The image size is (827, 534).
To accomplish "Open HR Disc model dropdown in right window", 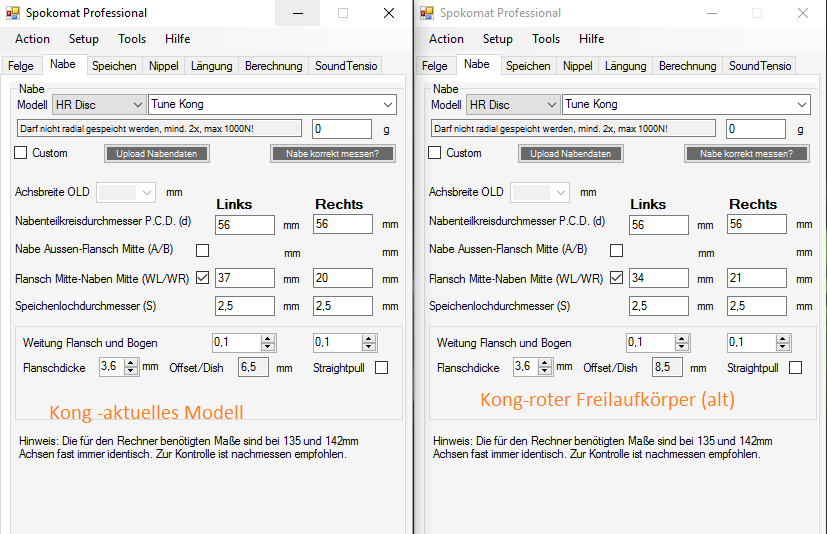I will (x=513, y=104).
